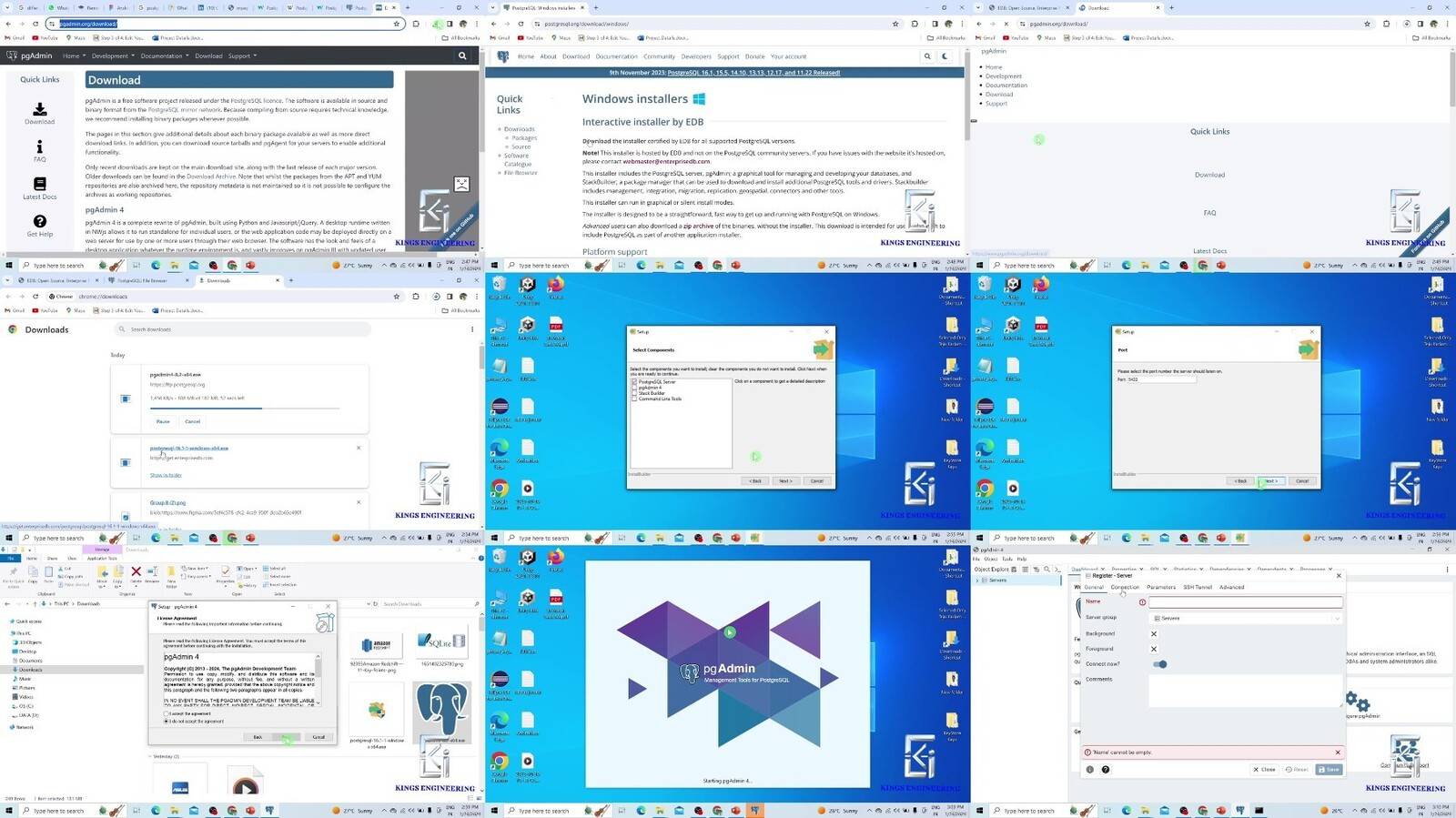
Task: Collapse the 'Yesterday (1)' group in File Explorer
Action: point(151,756)
